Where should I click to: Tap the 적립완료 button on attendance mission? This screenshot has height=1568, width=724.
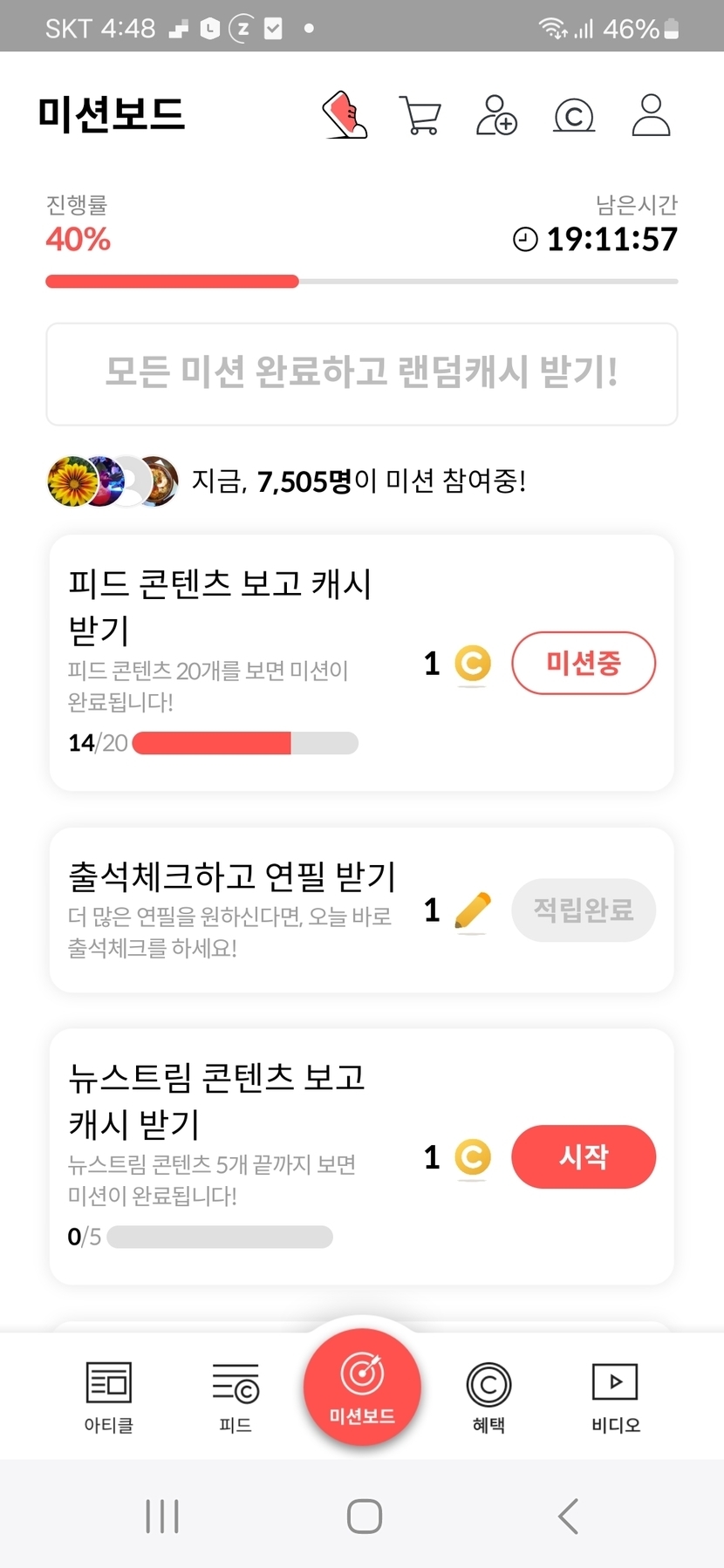(x=584, y=910)
